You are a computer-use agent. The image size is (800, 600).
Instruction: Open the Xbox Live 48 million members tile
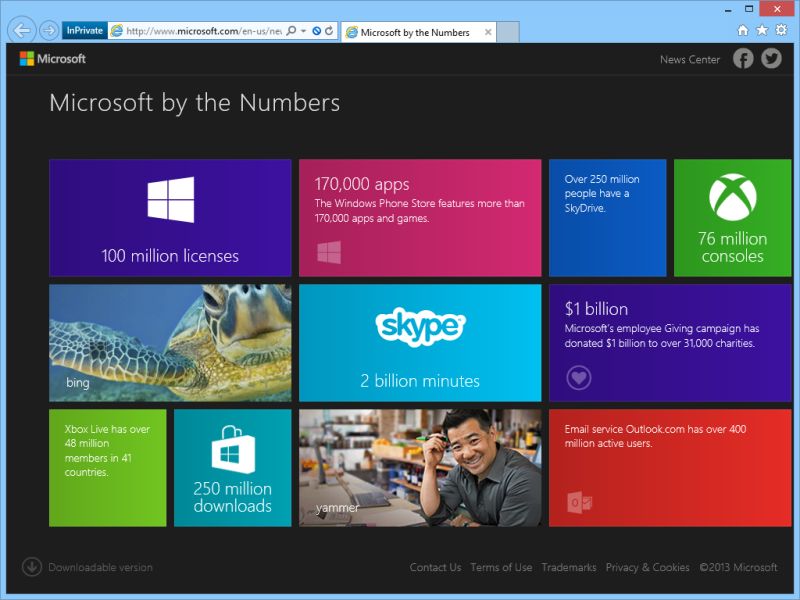[x=108, y=468]
